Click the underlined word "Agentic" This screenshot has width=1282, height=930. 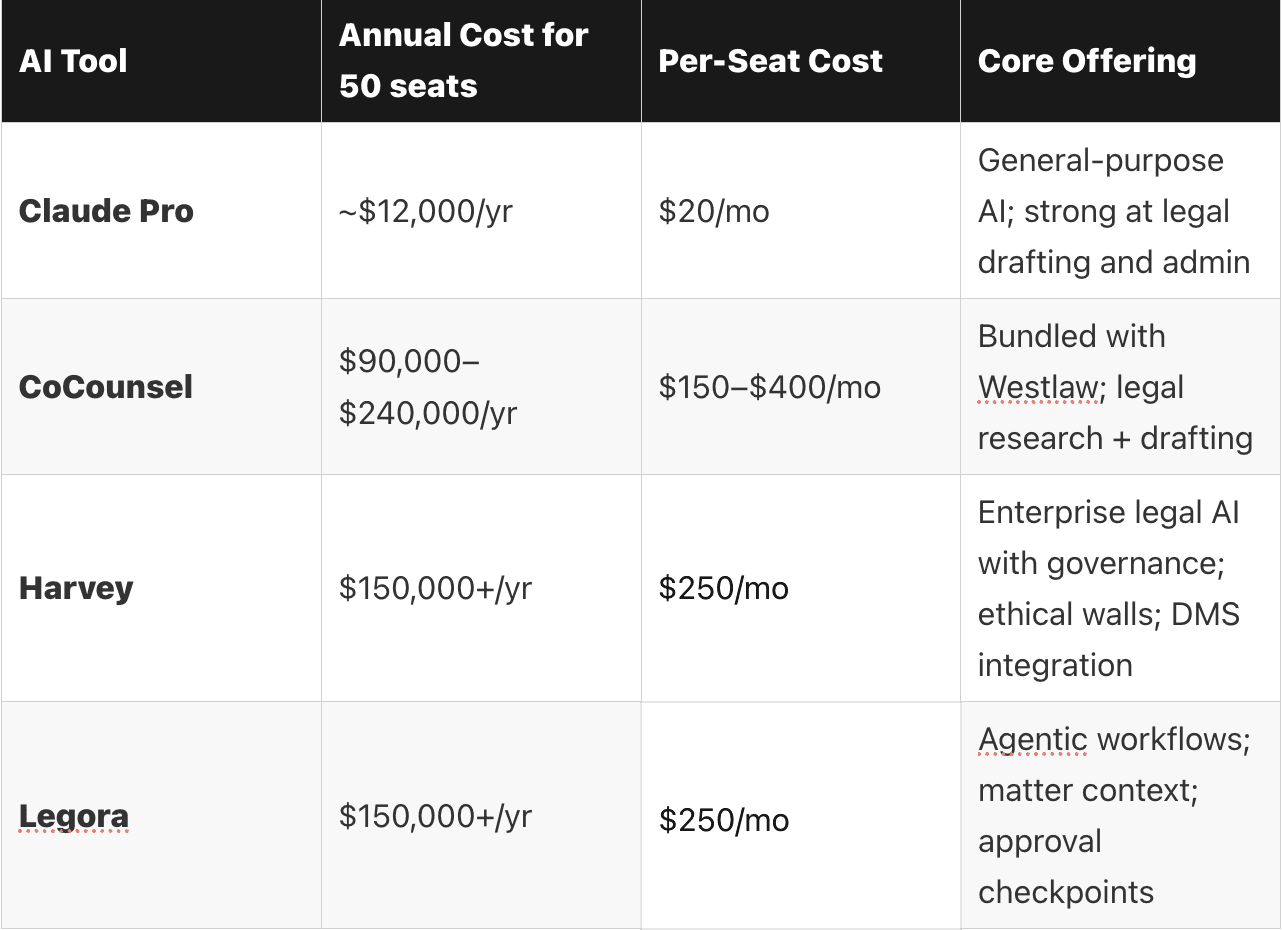(x=1032, y=740)
